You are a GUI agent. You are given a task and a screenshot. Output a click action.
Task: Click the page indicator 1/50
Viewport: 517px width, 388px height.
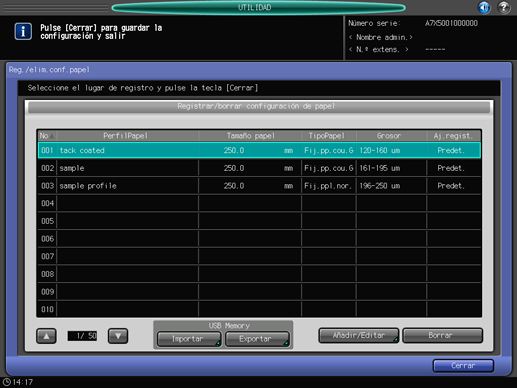82,336
